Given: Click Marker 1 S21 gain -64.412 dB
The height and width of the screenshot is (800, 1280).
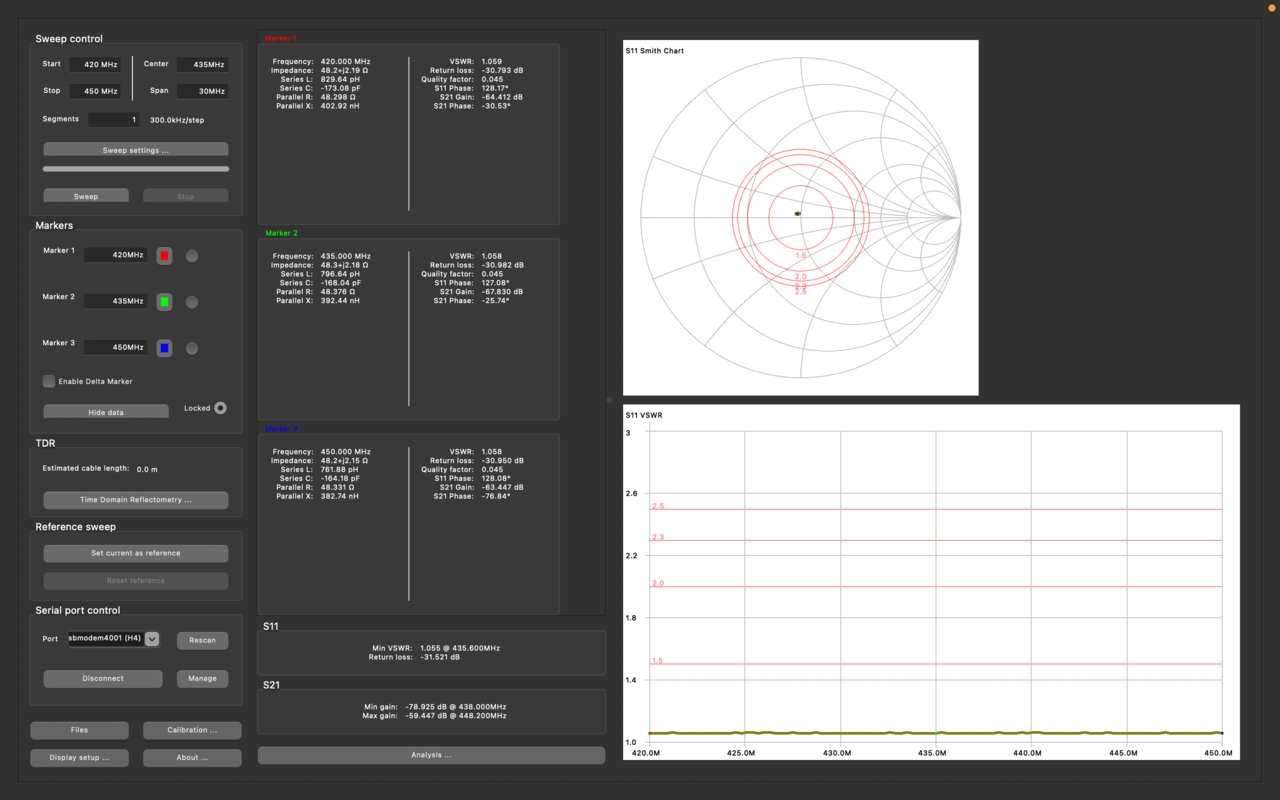Looking at the screenshot, I should (502, 97).
